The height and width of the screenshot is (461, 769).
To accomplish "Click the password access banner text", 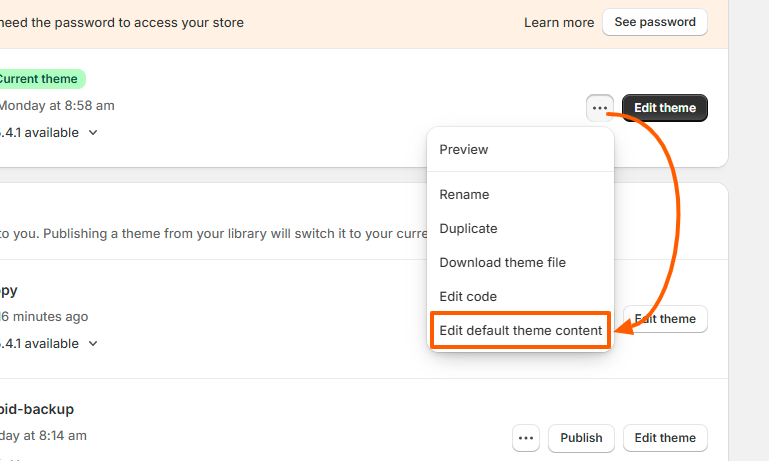I will (x=122, y=23).
